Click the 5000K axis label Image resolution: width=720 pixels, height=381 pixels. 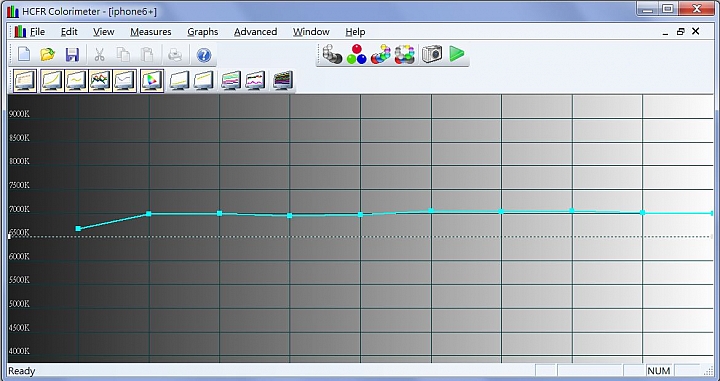tap(19, 304)
